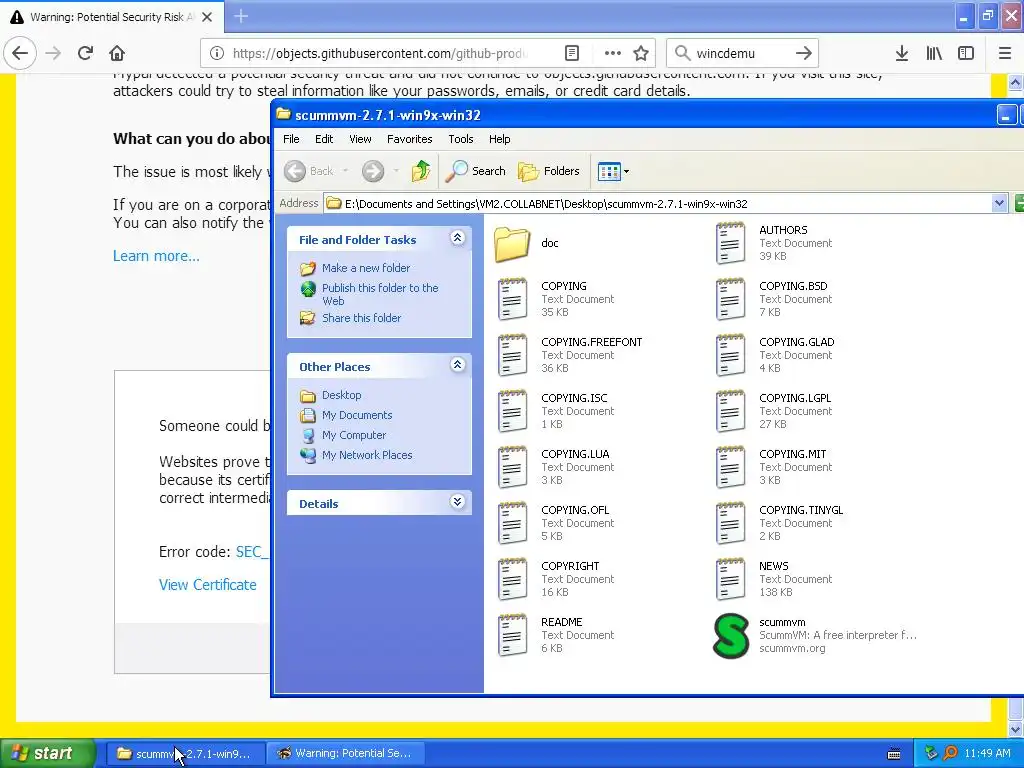Go back in Firefox
This screenshot has width=1024, height=768.
click(20, 53)
